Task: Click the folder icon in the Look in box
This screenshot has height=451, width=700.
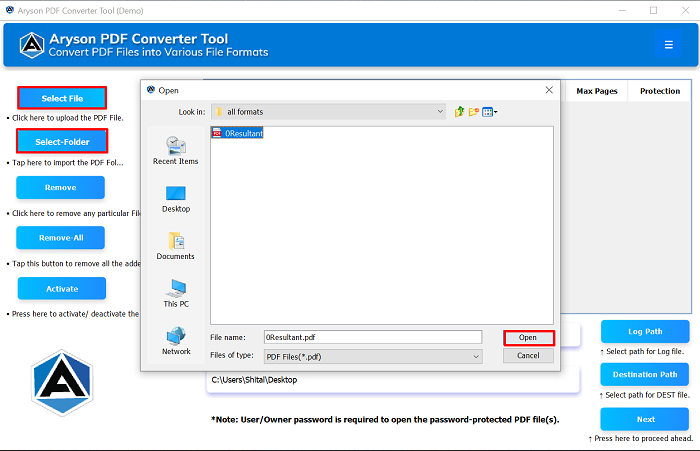Action: [x=219, y=112]
